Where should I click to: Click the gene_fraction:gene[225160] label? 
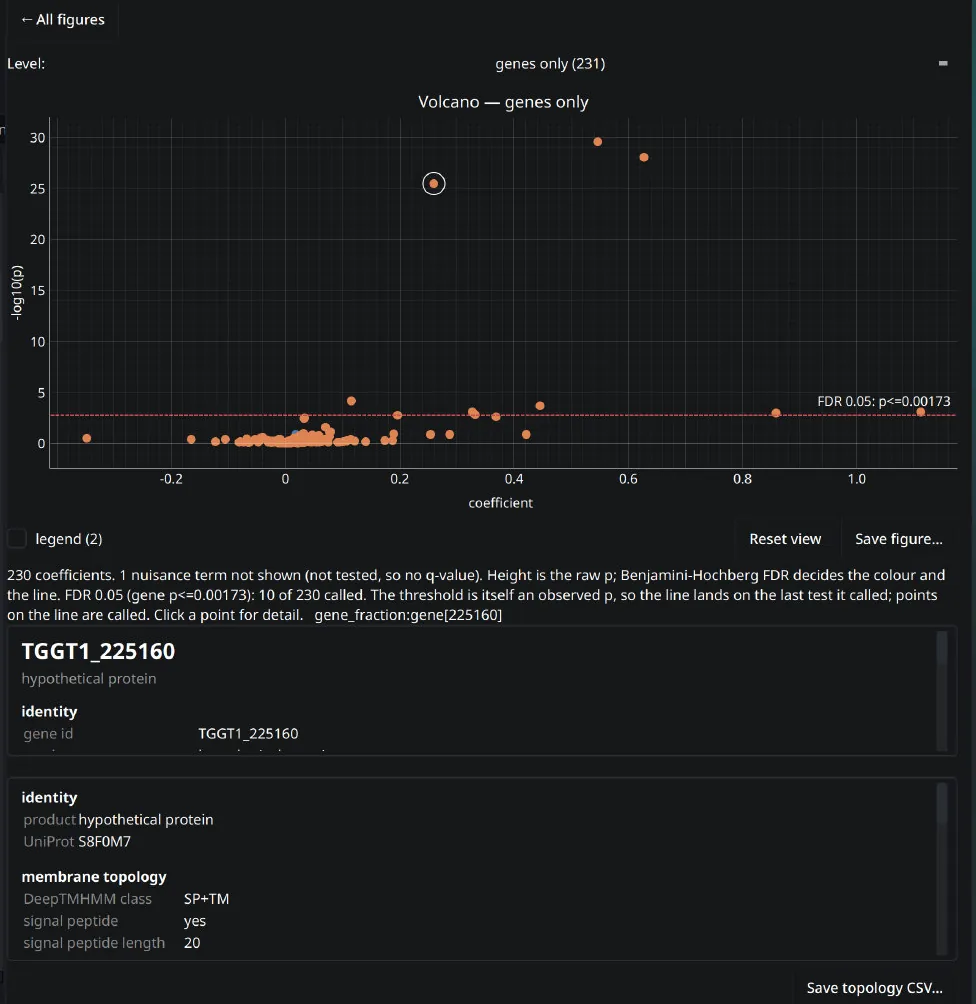(x=408, y=615)
